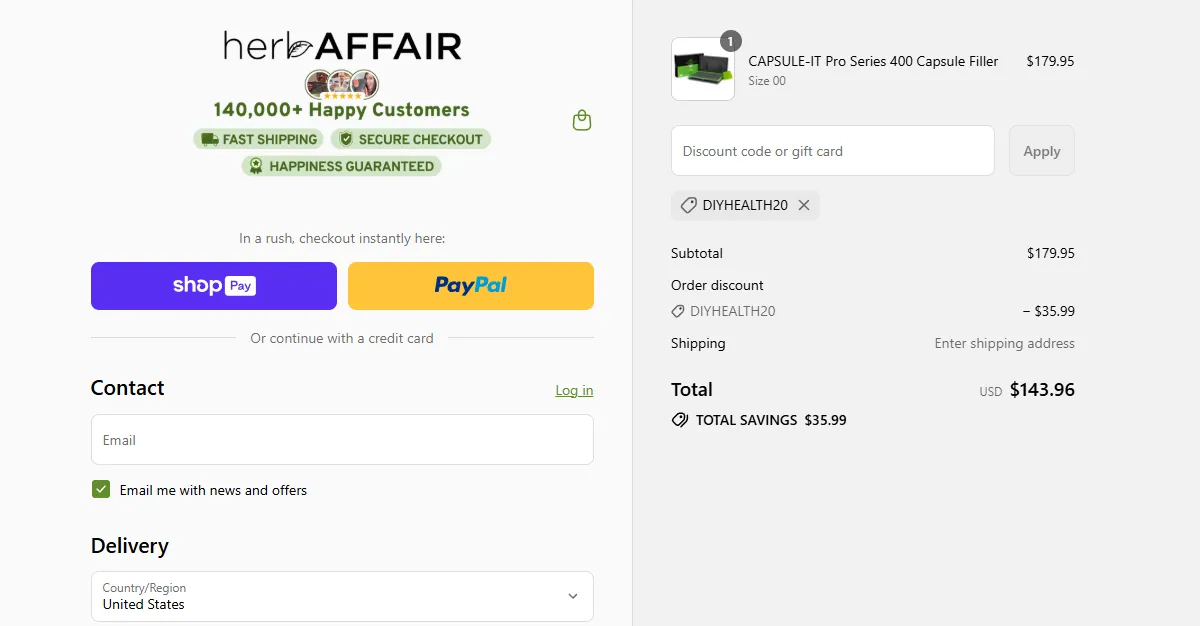Open the cart via the bag icon
1200x626 pixels.
coord(581,119)
